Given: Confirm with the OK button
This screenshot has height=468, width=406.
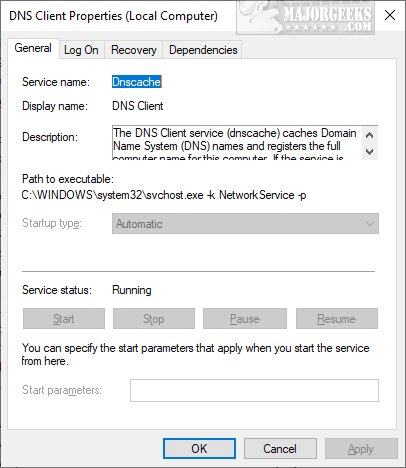Looking at the screenshot, I should coord(199,449).
